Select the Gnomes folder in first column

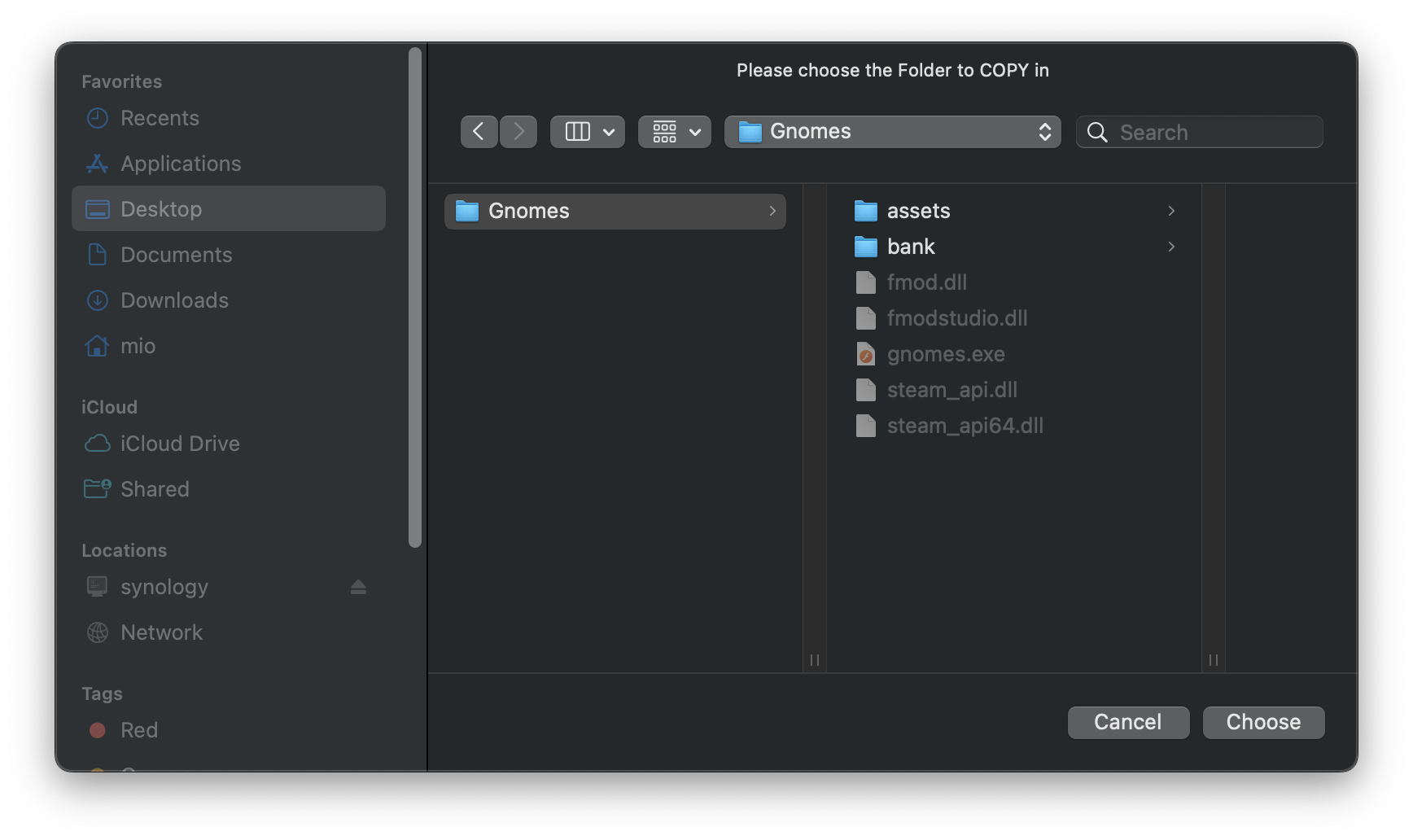pos(615,212)
